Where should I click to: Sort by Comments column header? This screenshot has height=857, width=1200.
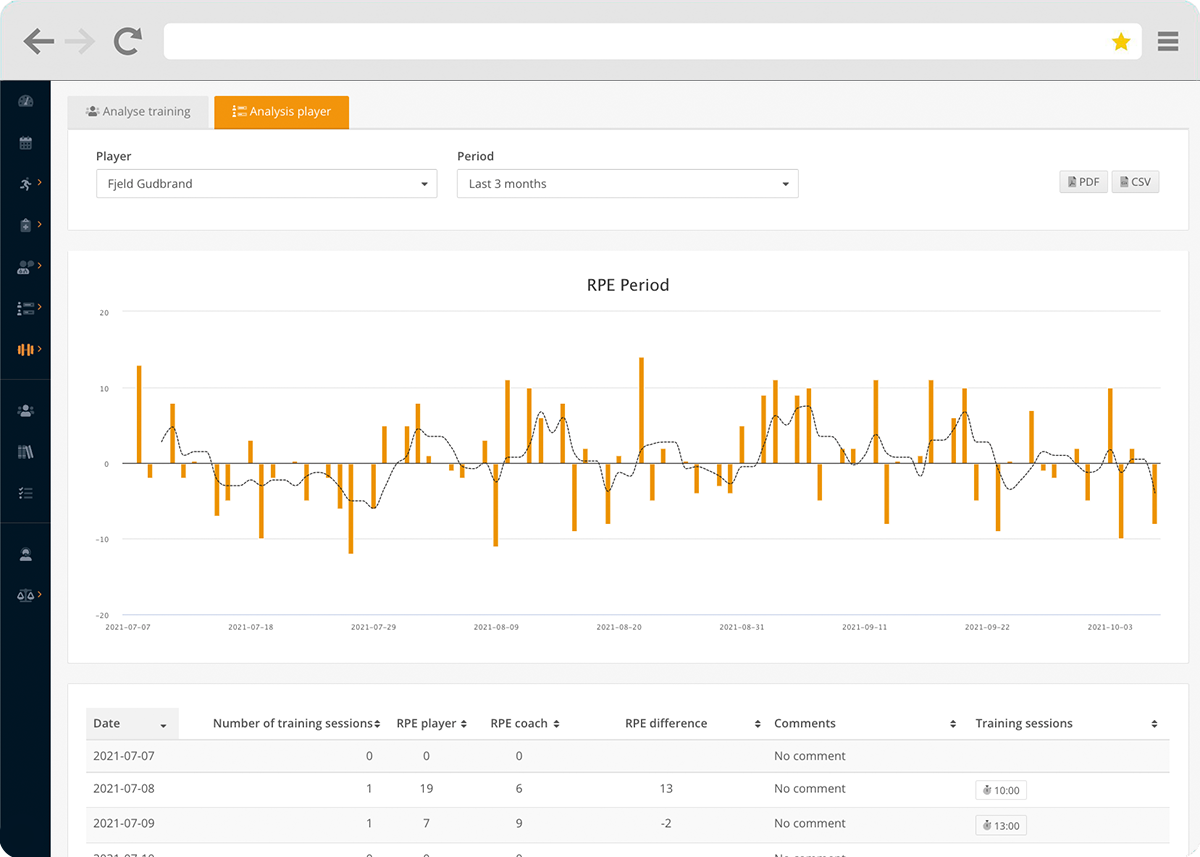pos(865,724)
